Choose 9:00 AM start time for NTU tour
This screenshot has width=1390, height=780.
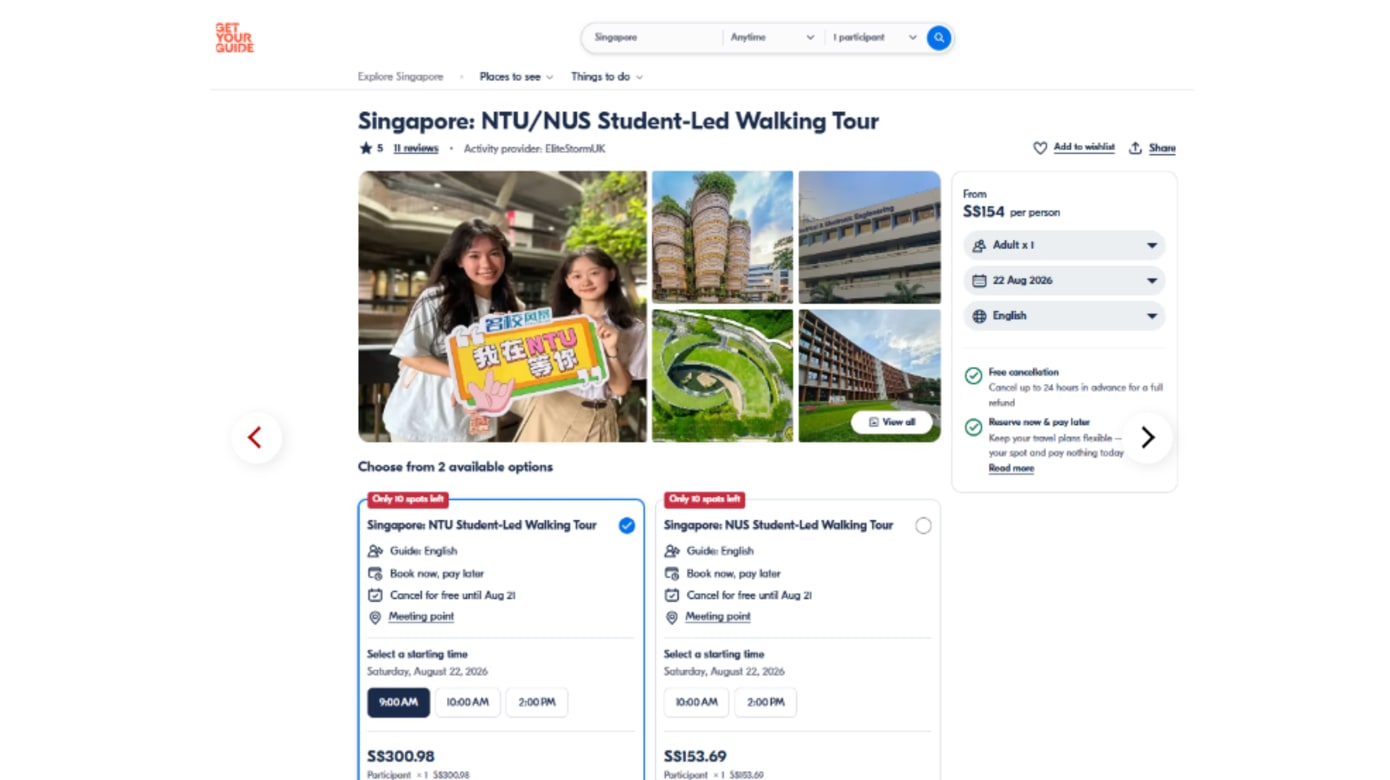click(x=398, y=702)
